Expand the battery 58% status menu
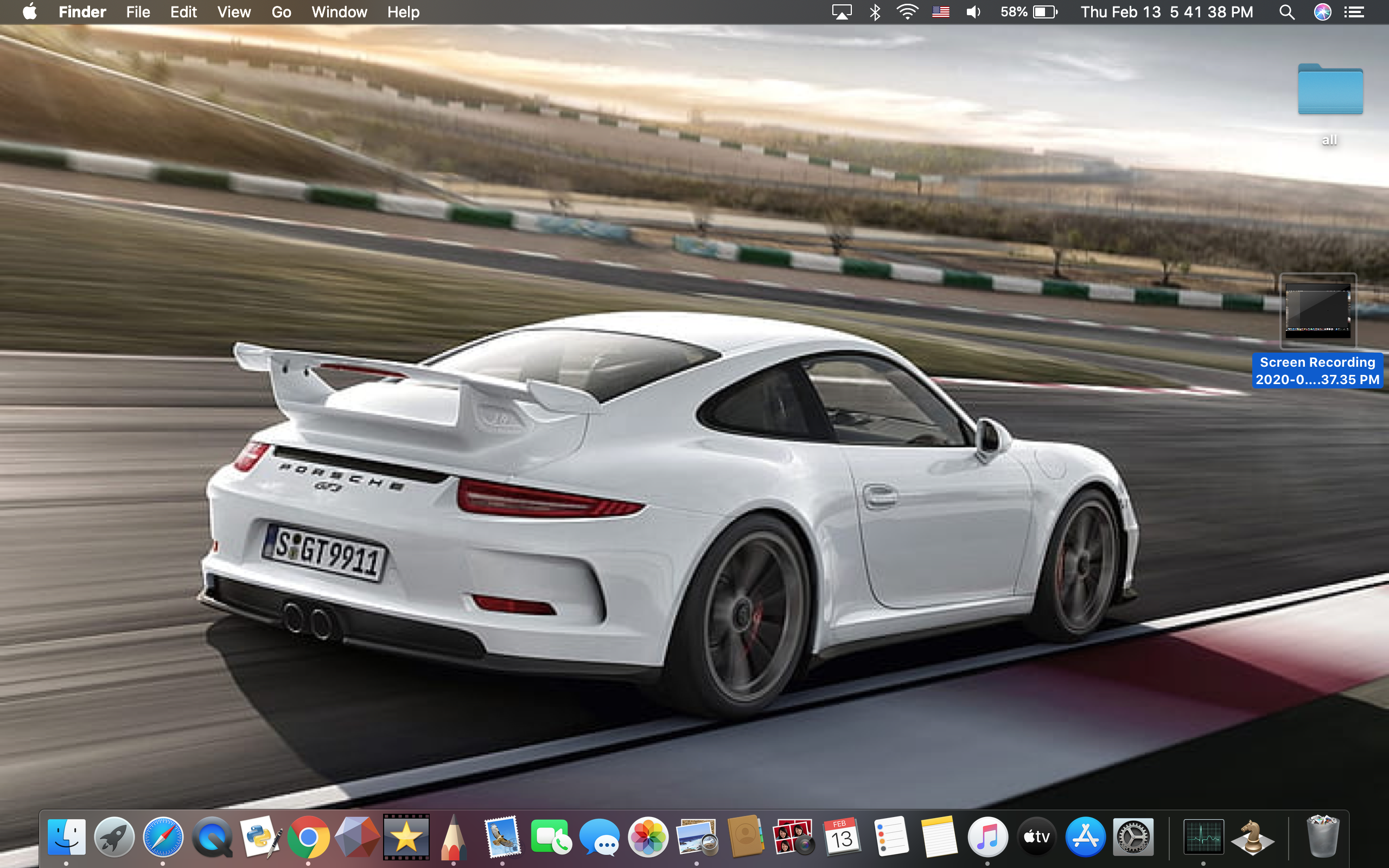Image resolution: width=1389 pixels, height=868 pixels. 1029,12
